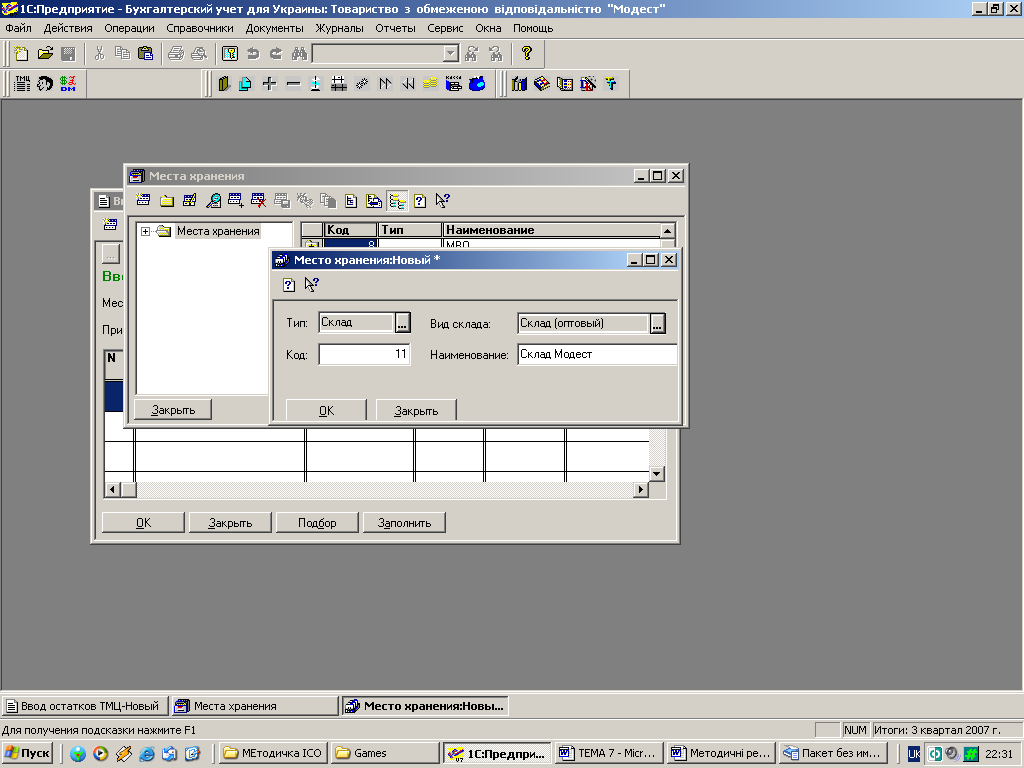Open the Файл menu
The width and height of the screenshot is (1024, 768).
click(x=18, y=28)
